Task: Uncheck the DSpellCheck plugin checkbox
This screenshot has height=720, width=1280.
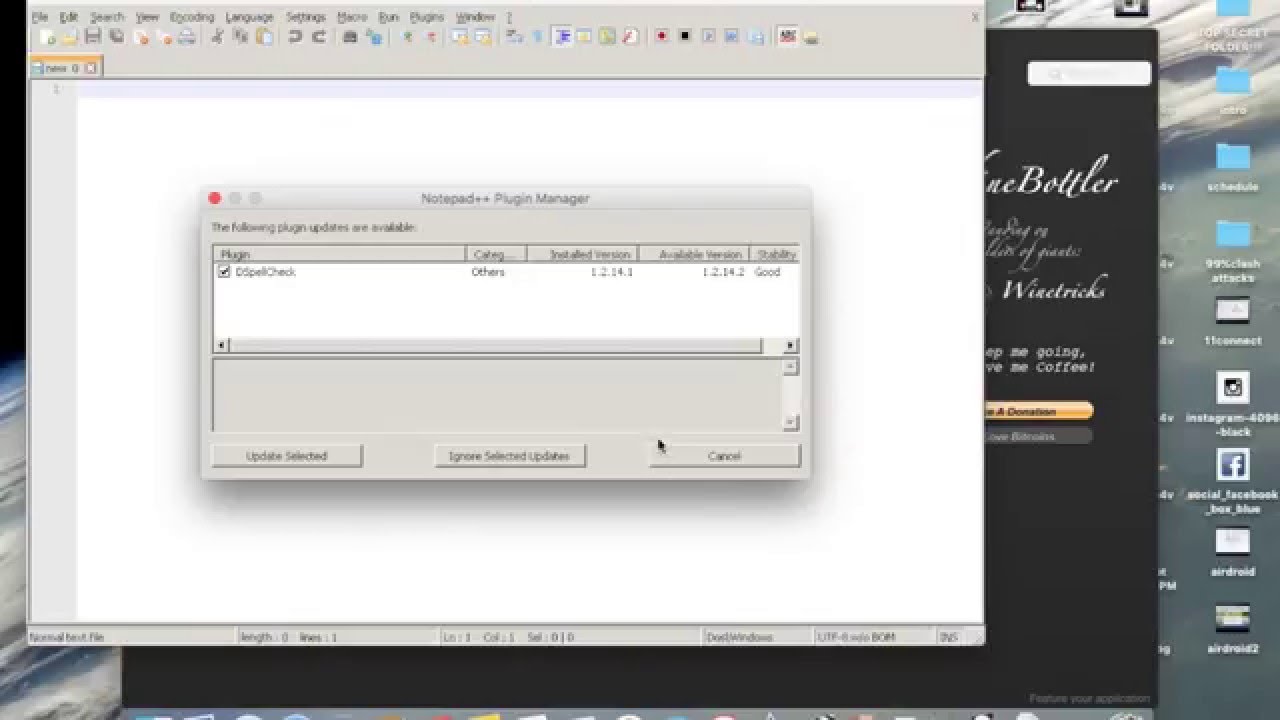Action: click(224, 271)
